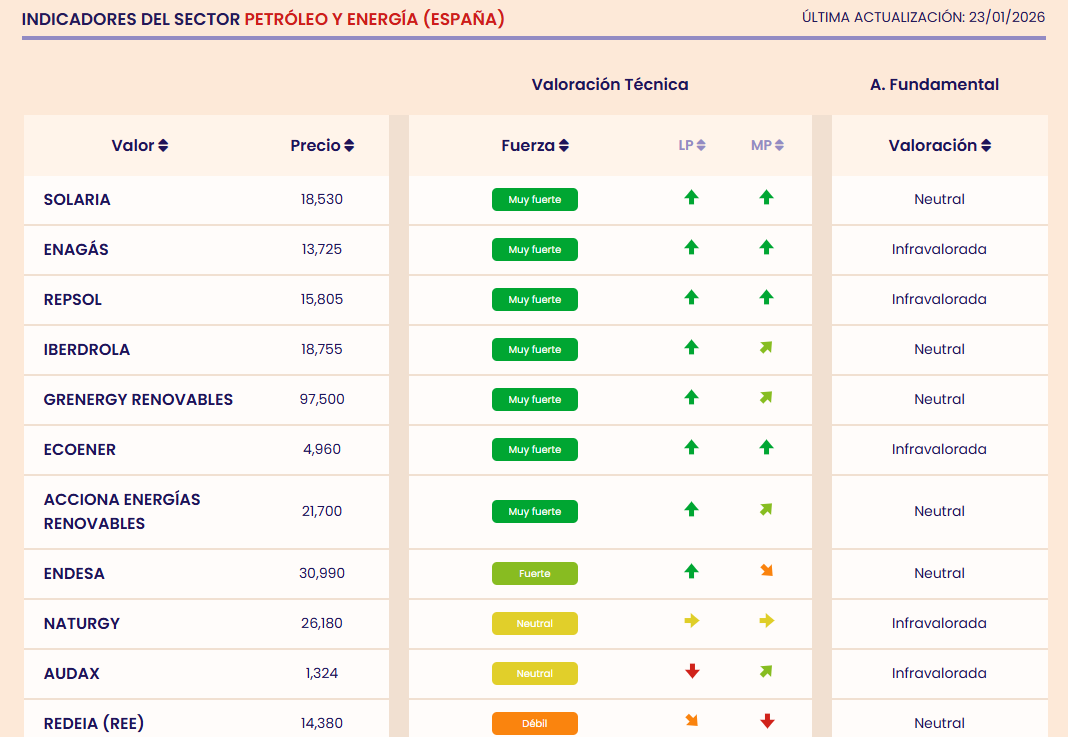Open ACCIONA ENERGÍAS RENOVABLES stock page
Screen dimensions: 1068x737
tap(122, 512)
